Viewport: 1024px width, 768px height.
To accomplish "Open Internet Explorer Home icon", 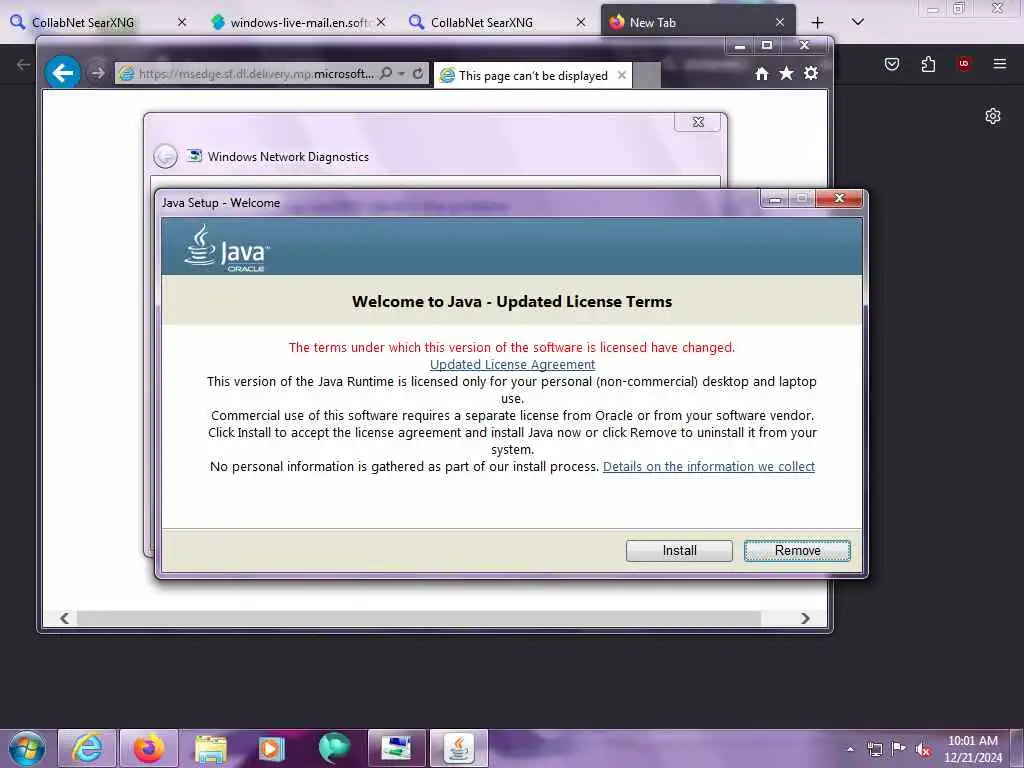I will (761, 73).
